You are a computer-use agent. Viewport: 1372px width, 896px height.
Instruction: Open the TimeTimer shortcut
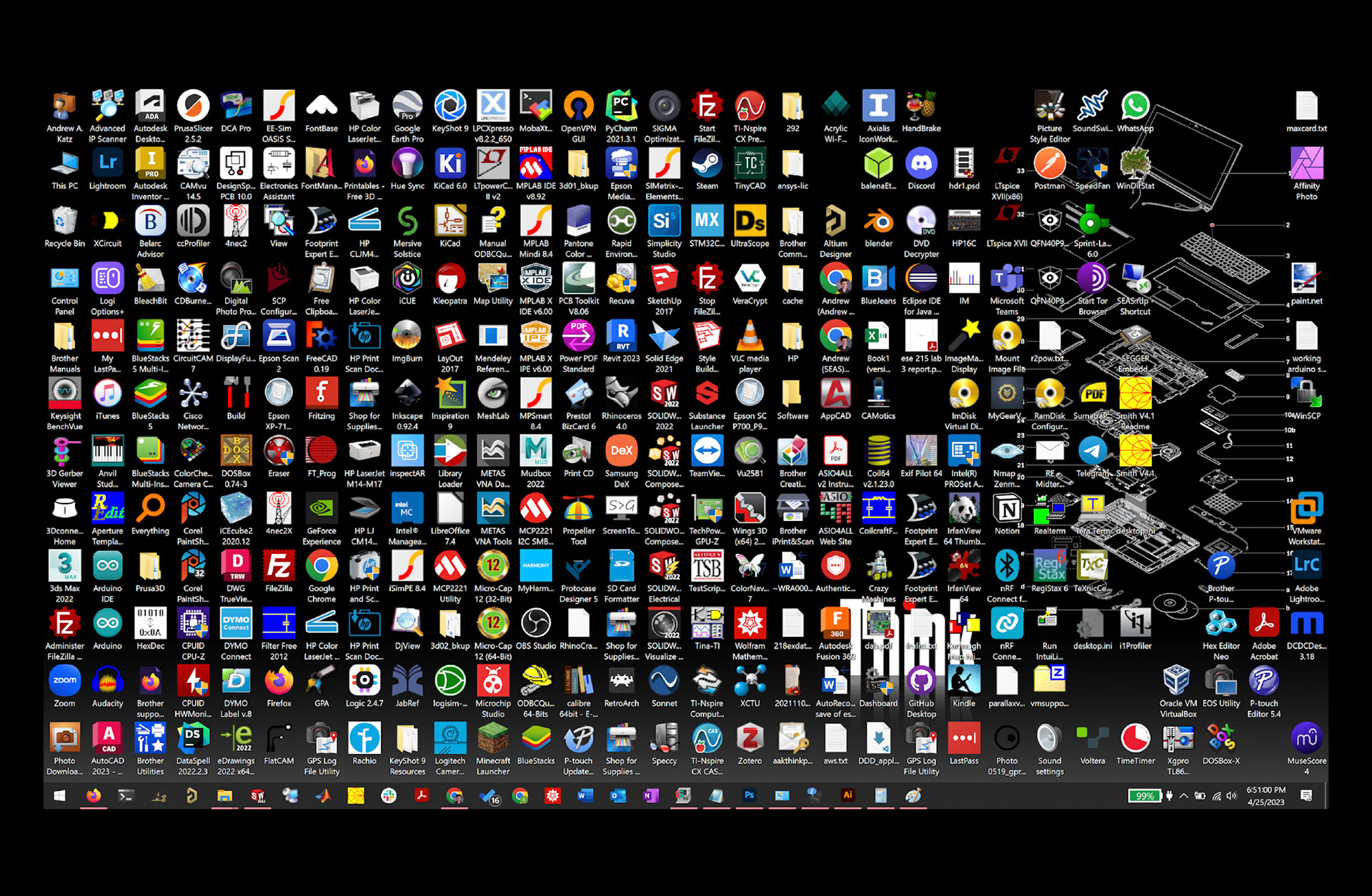tap(1135, 744)
